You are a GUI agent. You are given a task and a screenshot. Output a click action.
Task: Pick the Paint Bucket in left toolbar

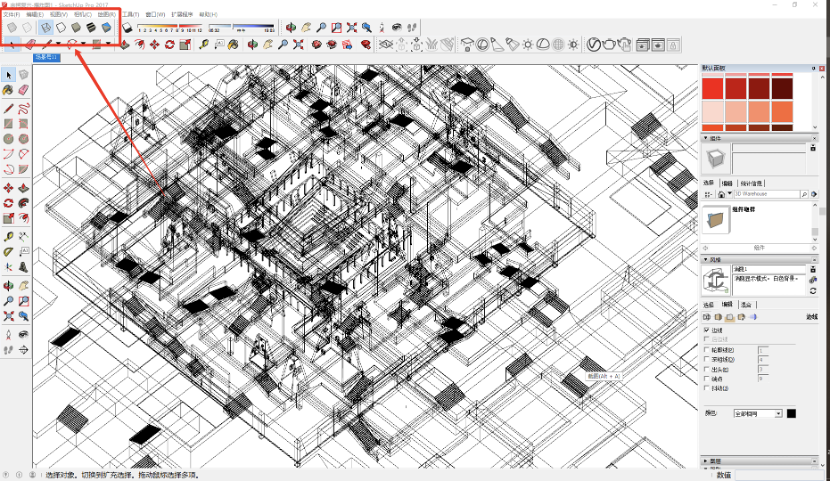pos(8,90)
